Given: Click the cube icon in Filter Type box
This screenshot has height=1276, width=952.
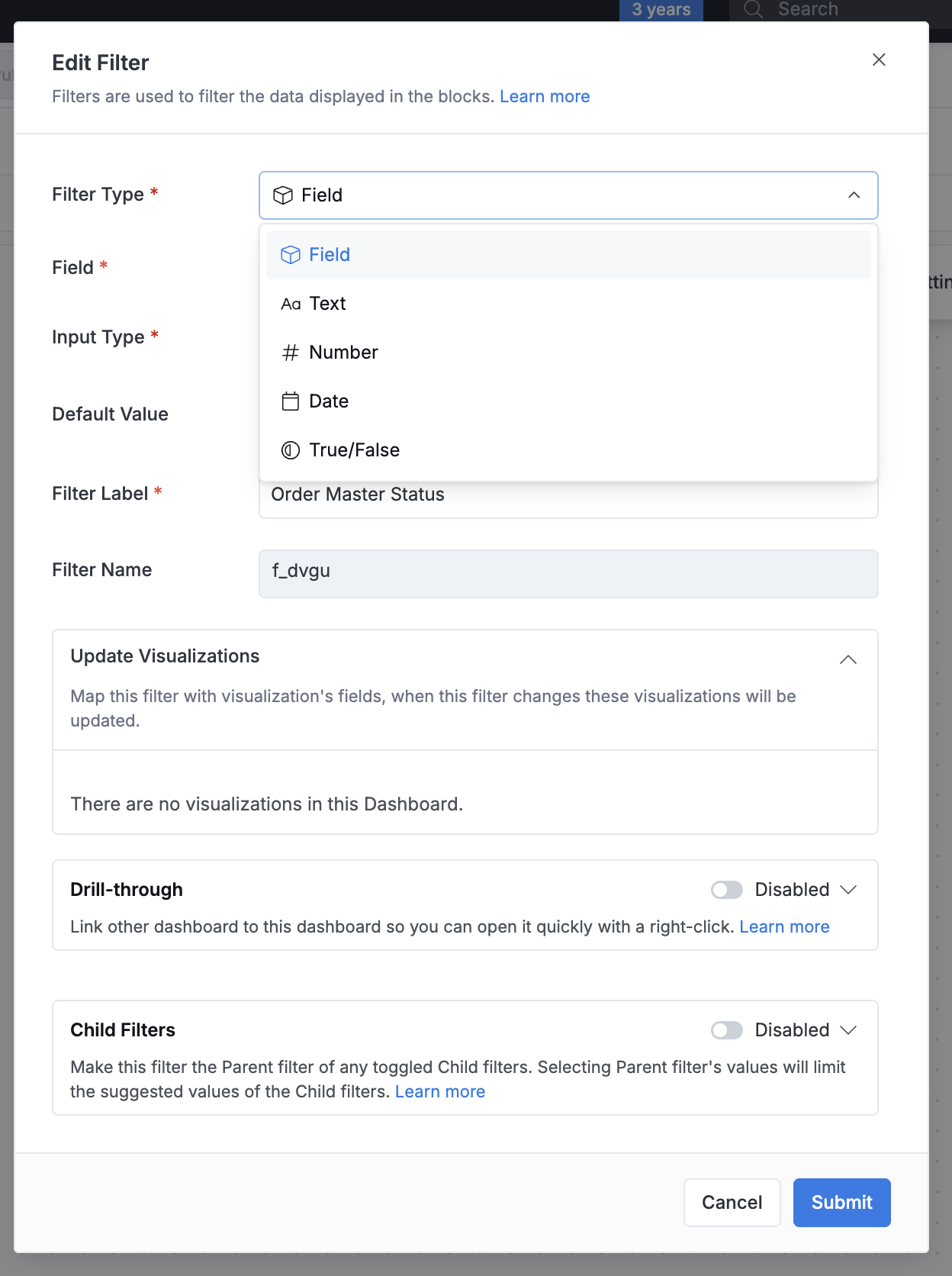Looking at the screenshot, I should [x=283, y=195].
